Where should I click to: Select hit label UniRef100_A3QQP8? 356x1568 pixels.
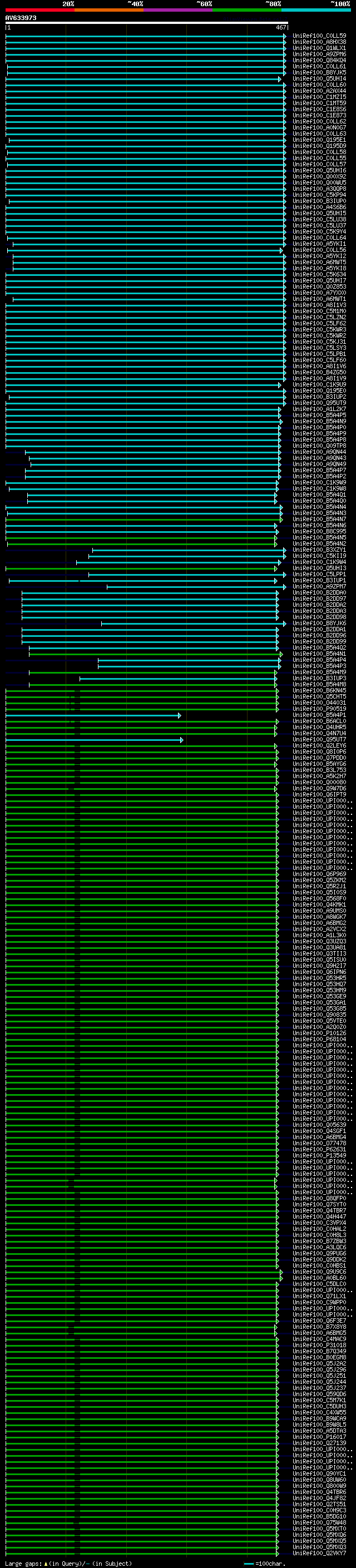[319, 189]
